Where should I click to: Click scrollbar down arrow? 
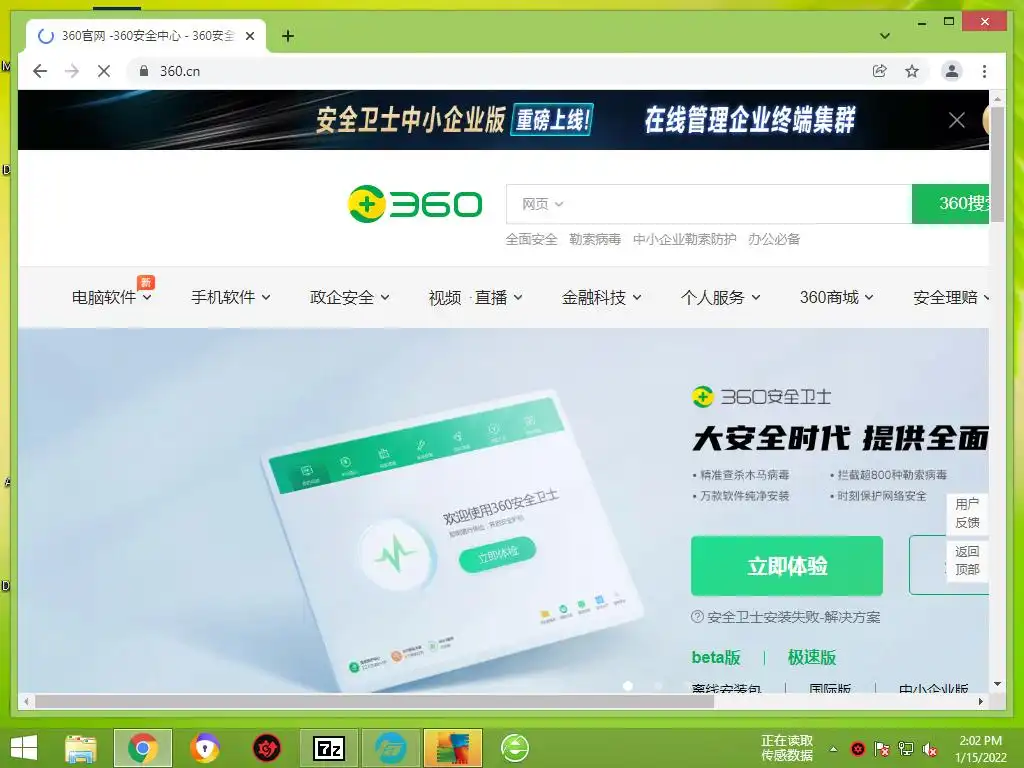point(997,684)
